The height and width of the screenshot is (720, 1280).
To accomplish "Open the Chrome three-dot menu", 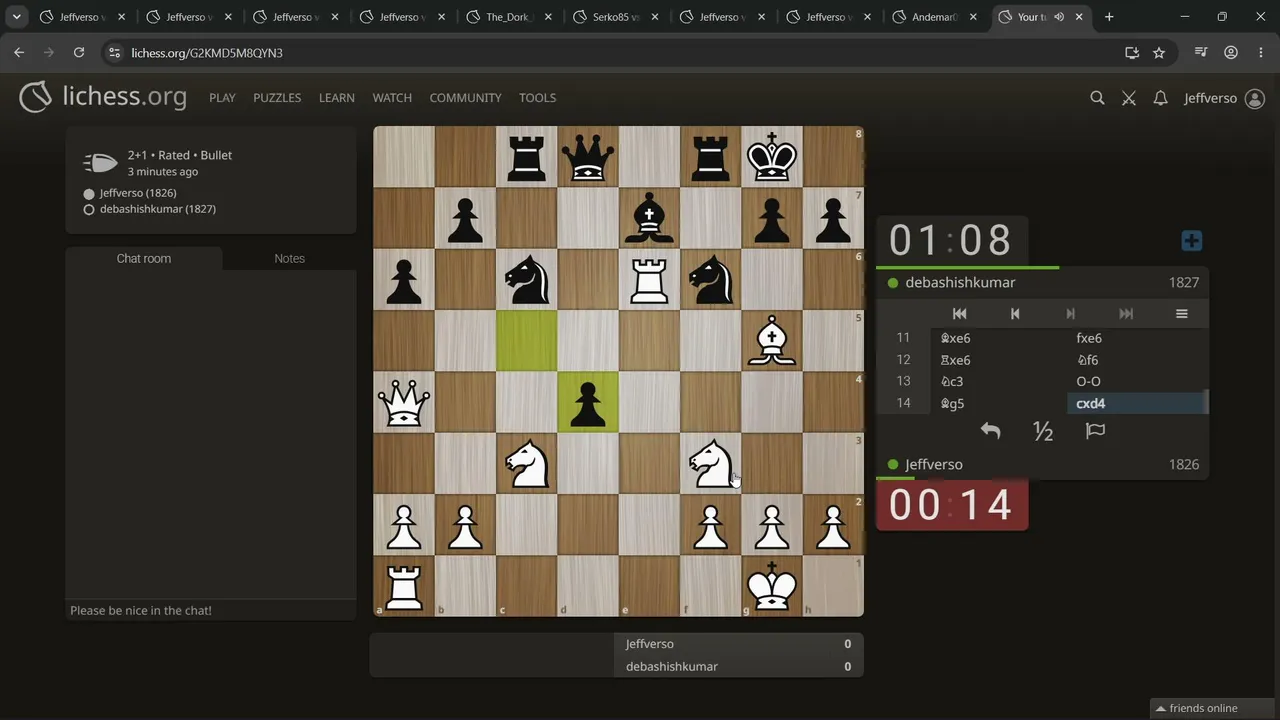I will 1260,53.
